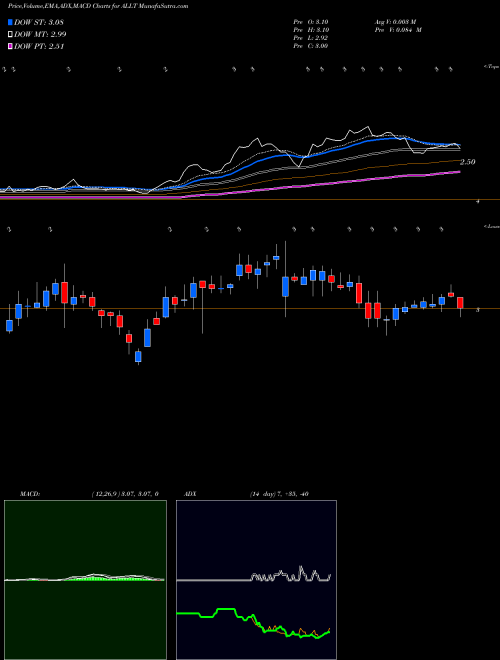Click the MACD '(12,26,9) 3.07, 3.07, 0' values
This screenshot has width=500, height=660.
[x=125, y=494]
